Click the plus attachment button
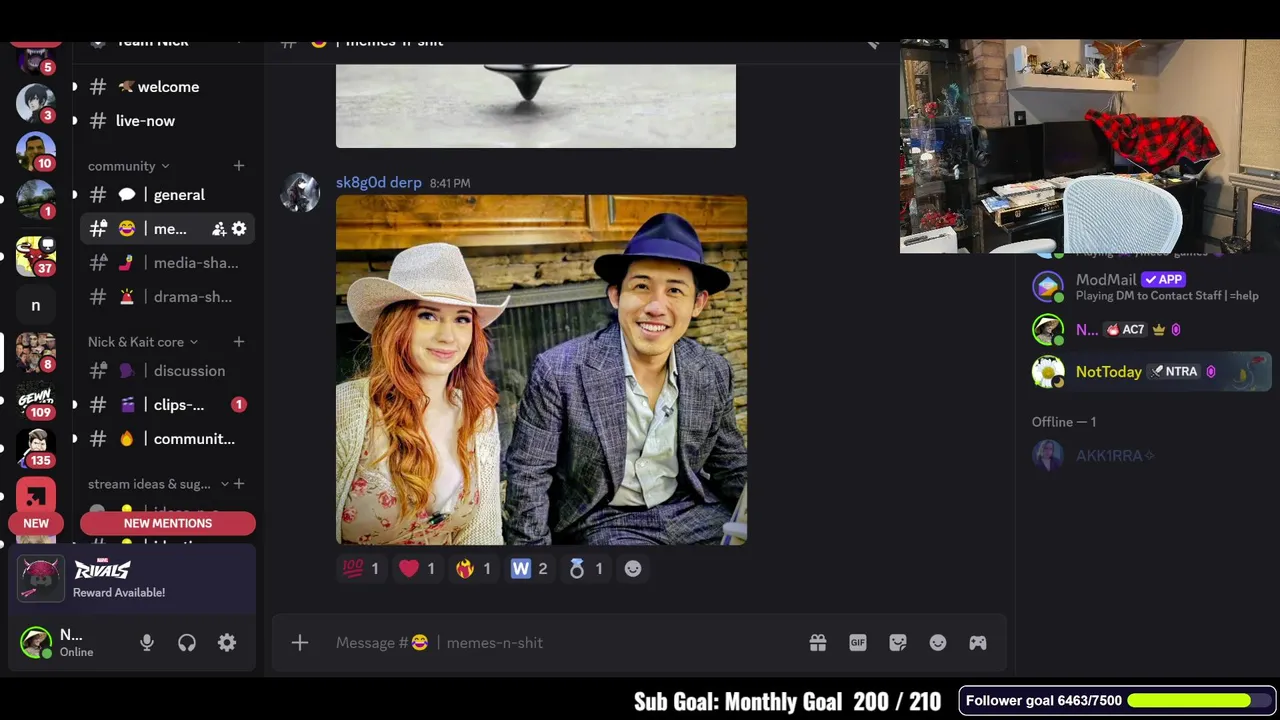1280x720 pixels. (300, 643)
